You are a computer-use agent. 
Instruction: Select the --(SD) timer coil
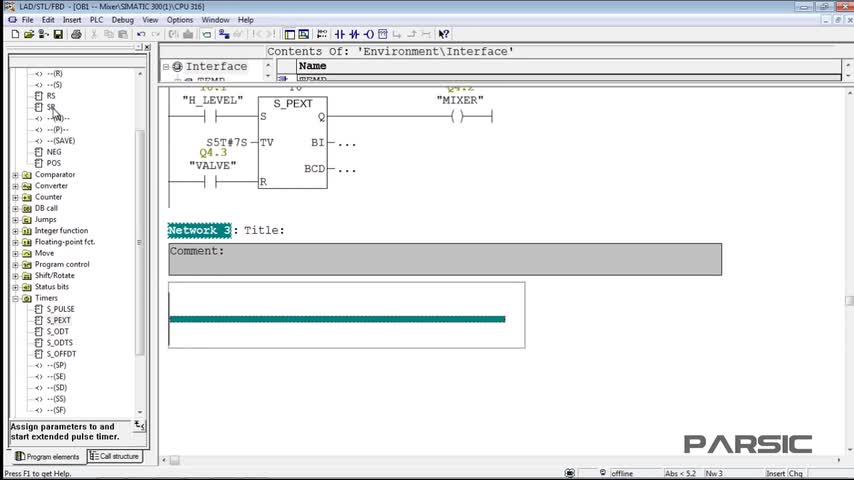pyautogui.click(x=57, y=387)
